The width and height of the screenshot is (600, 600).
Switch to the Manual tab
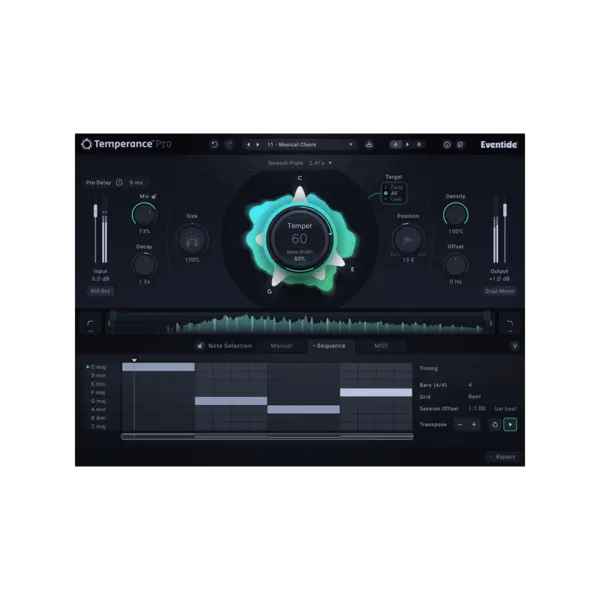pyautogui.click(x=281, y=346)
